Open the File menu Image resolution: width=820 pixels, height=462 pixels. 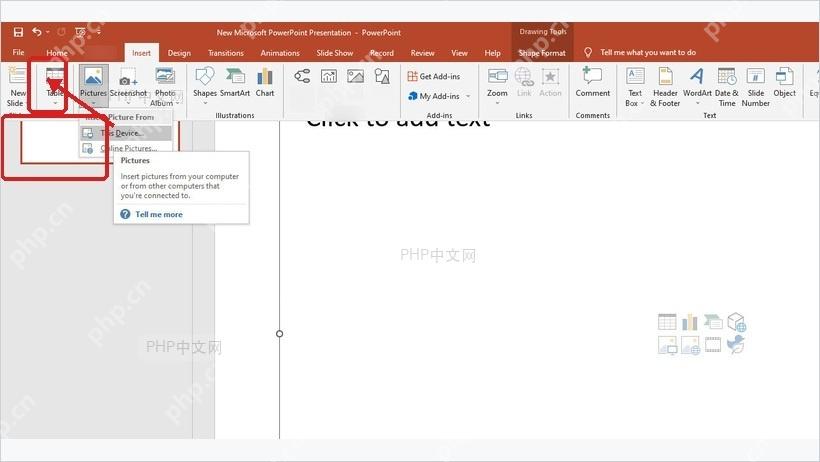coord(18,52)
